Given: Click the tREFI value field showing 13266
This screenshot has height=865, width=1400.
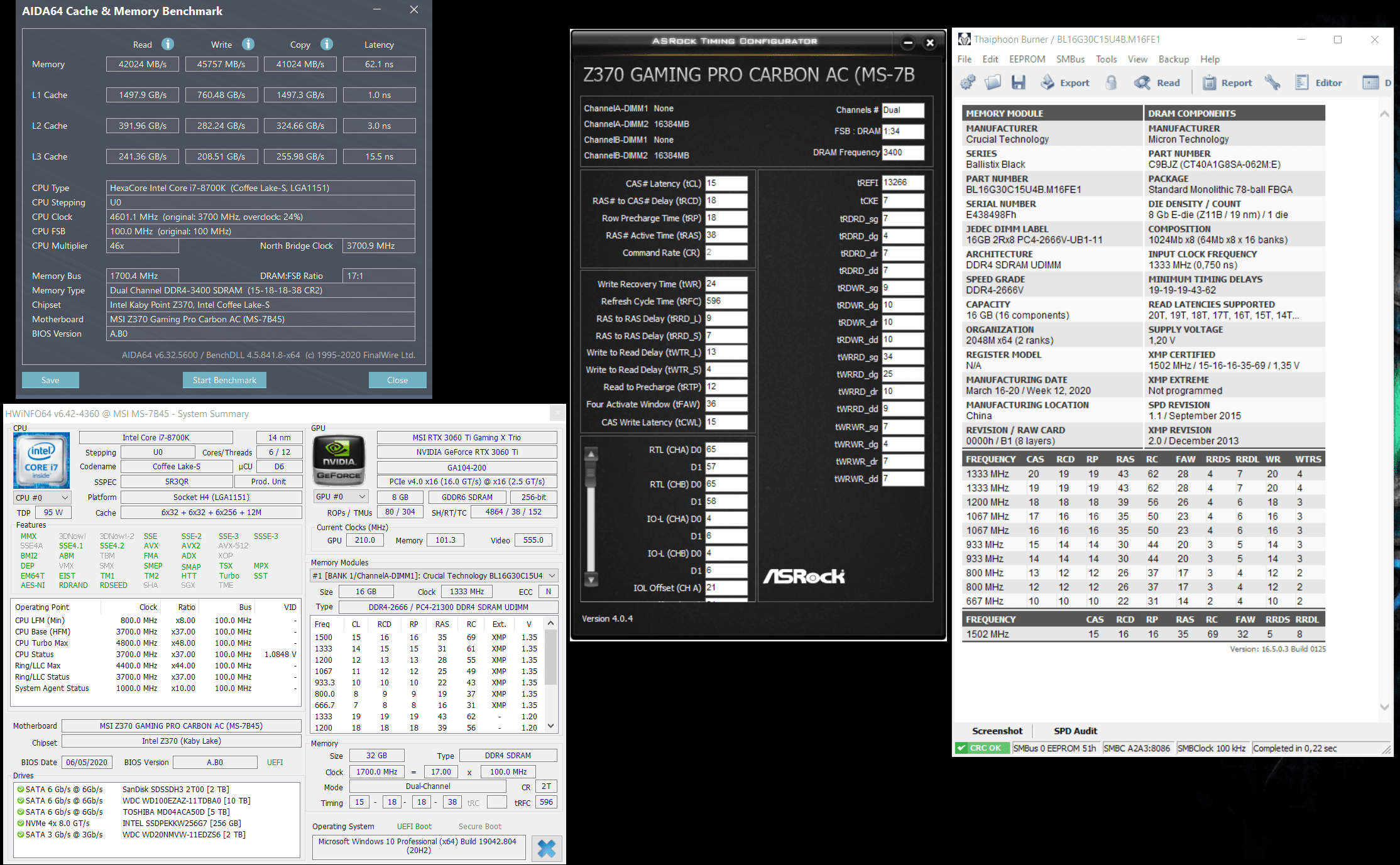Looking at the screenshot, I should 903,183.
